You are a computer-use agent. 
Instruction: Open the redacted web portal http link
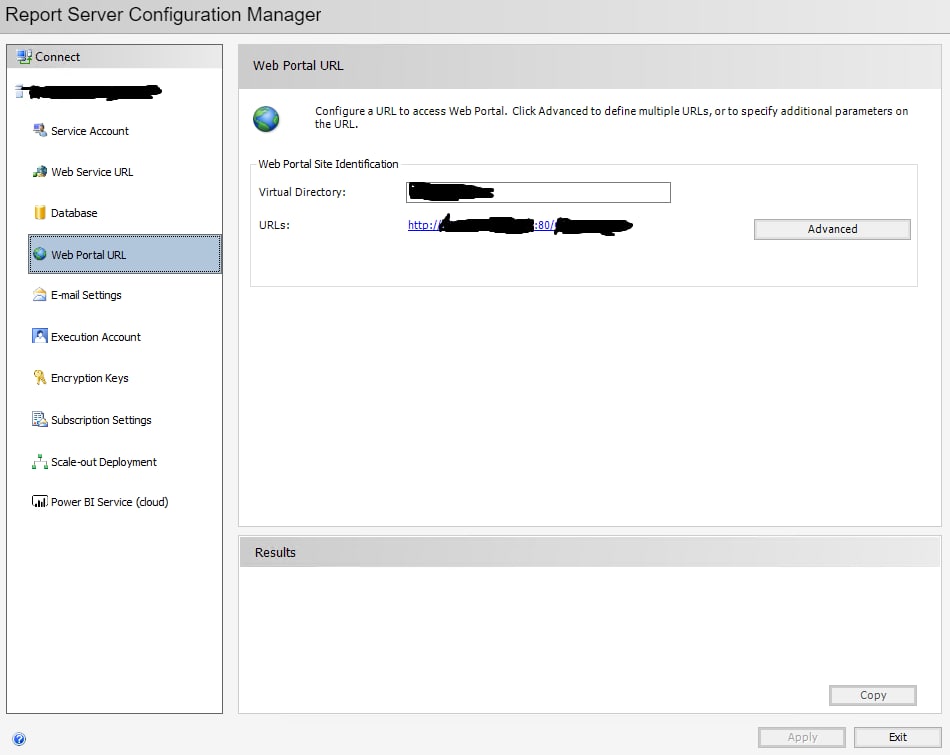tap(520, 225)
